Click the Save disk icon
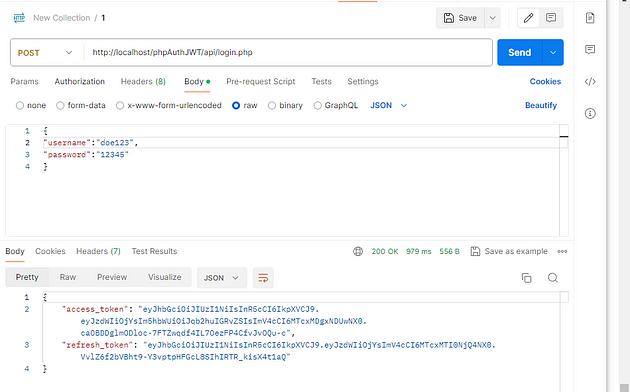 (448, 18)
